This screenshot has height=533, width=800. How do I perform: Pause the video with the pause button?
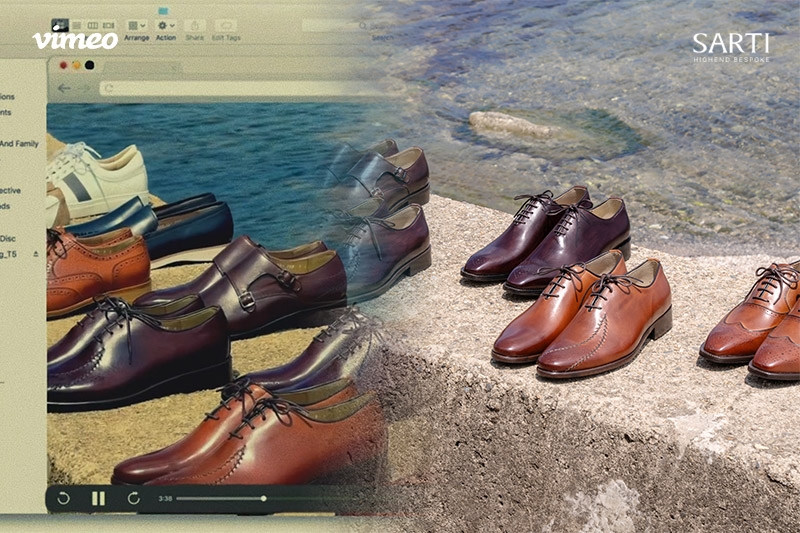point(98,497)
